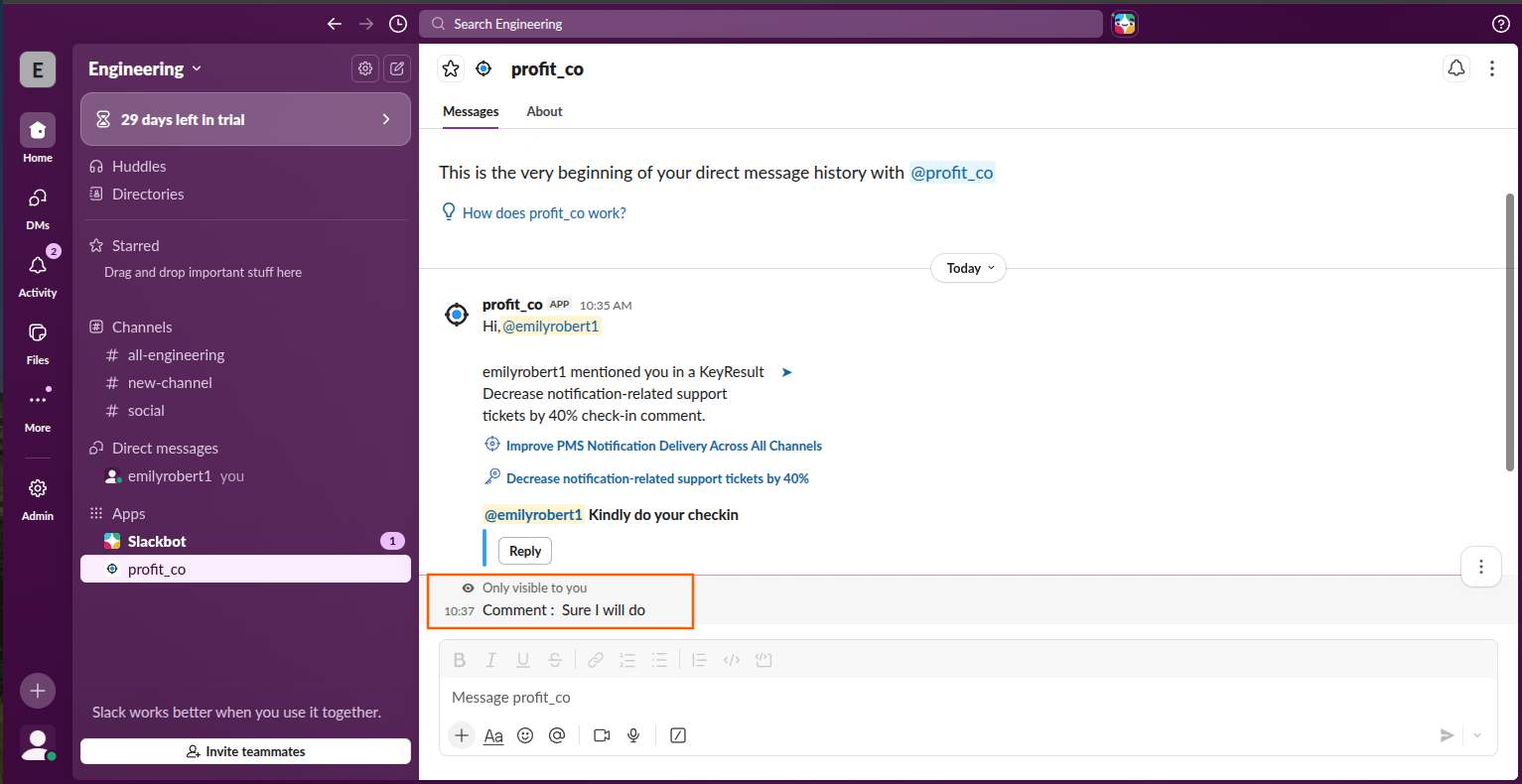Screen dimensions: 1522x784
Task: Collapse the Direct messages section
Action: pos(165,449)
